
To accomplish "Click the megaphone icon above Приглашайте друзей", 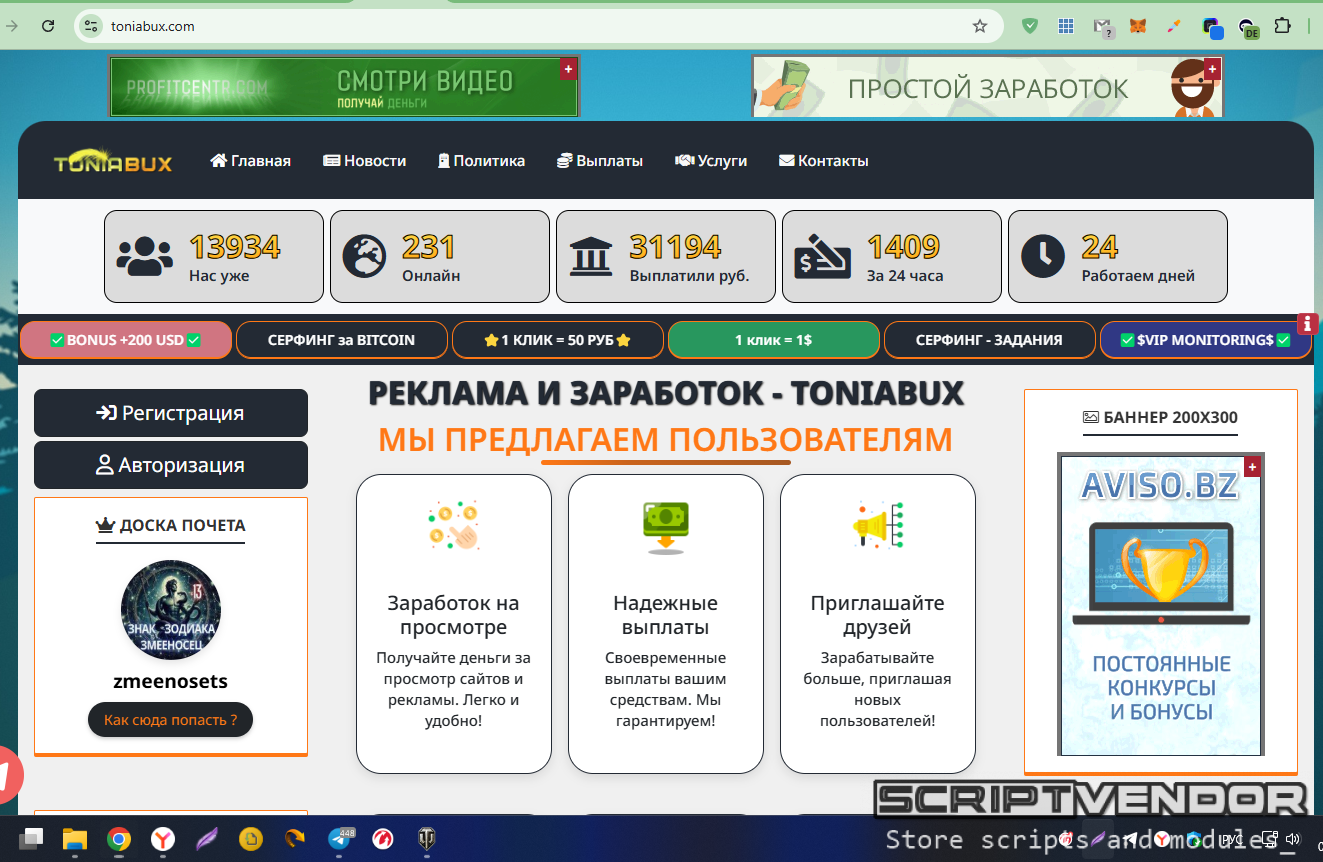I will (878, 526).
